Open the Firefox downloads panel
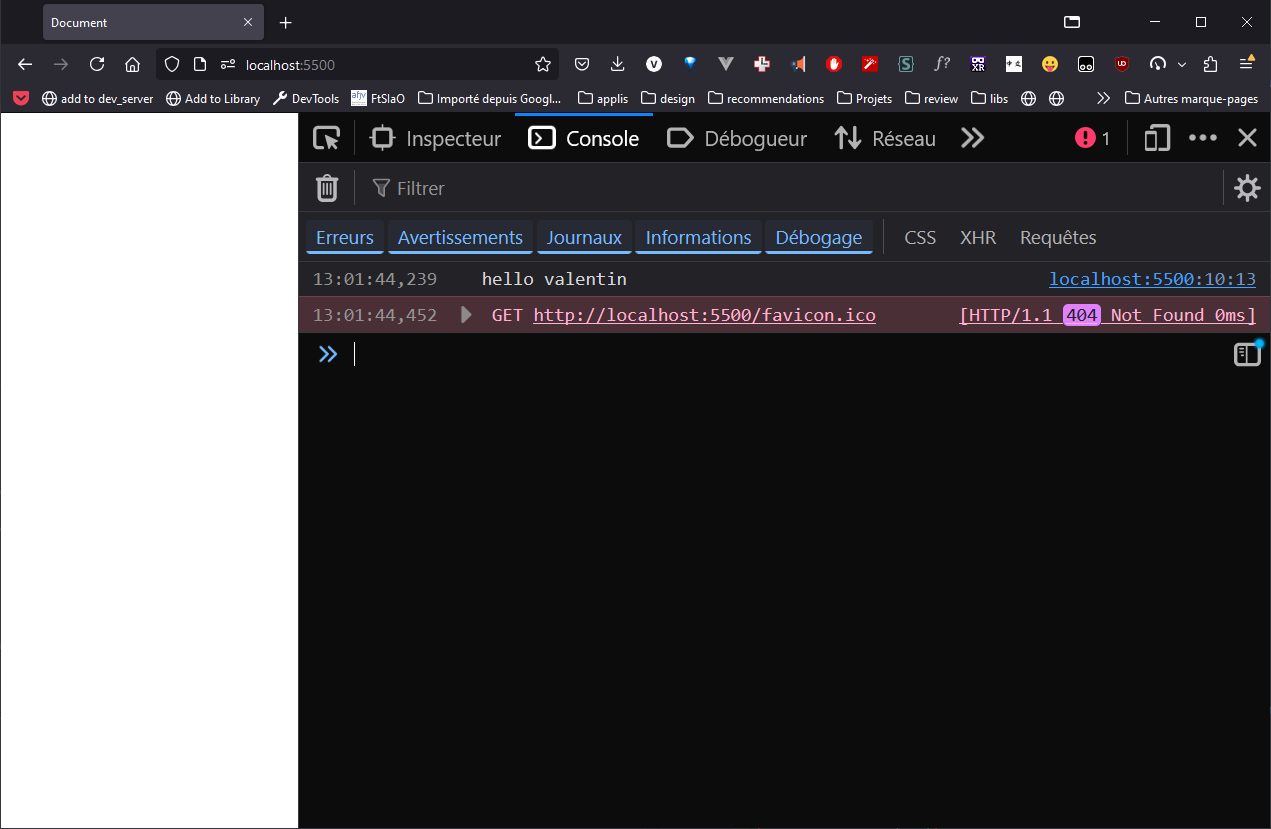1271x829 pixels. tap(617, 65)
